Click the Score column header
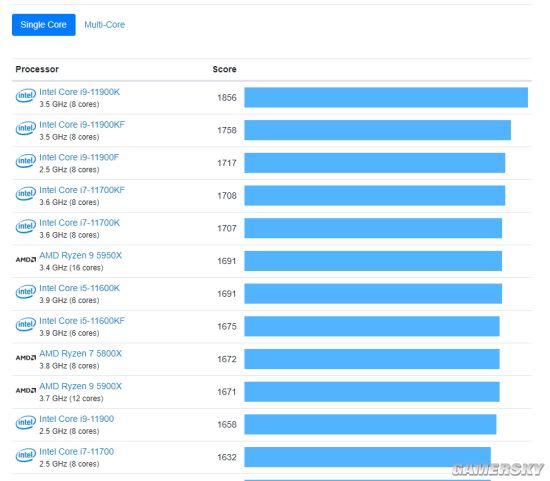Viewport: 550px width, 481px height. pyautogui.click(x=224, y=69)
